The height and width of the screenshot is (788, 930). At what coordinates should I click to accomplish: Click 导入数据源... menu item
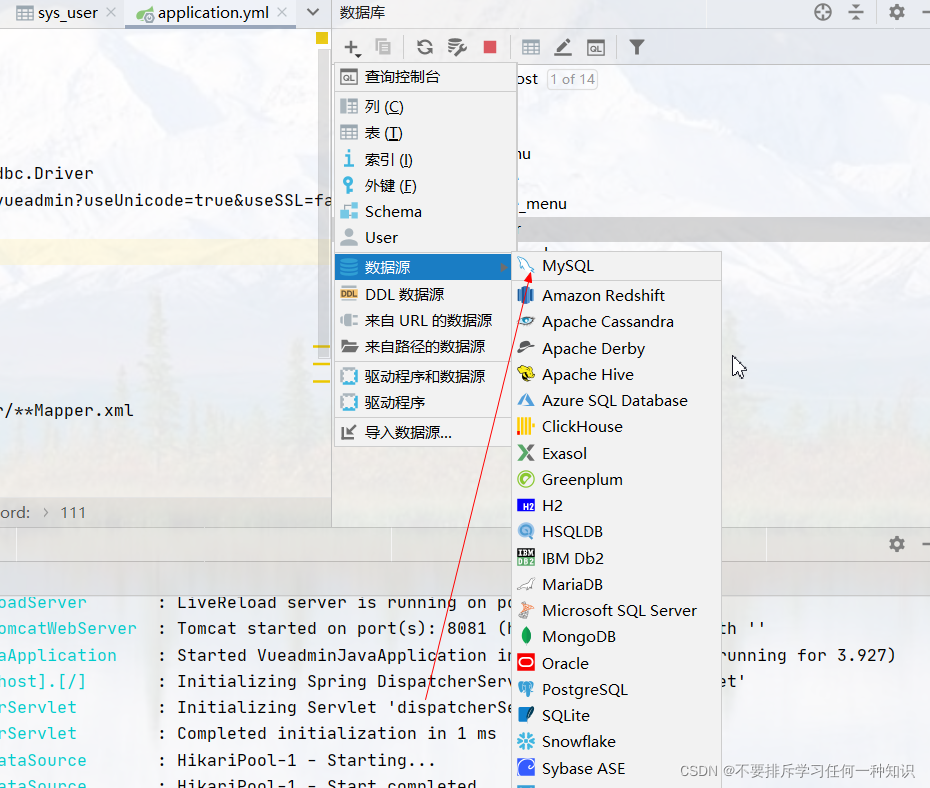click(423, 432)
